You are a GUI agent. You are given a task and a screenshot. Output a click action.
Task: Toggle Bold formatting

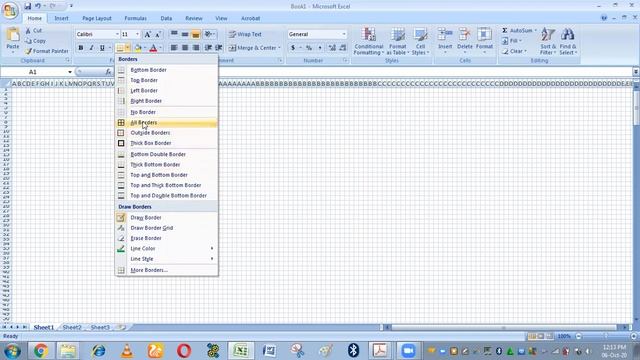pos(81,48)
